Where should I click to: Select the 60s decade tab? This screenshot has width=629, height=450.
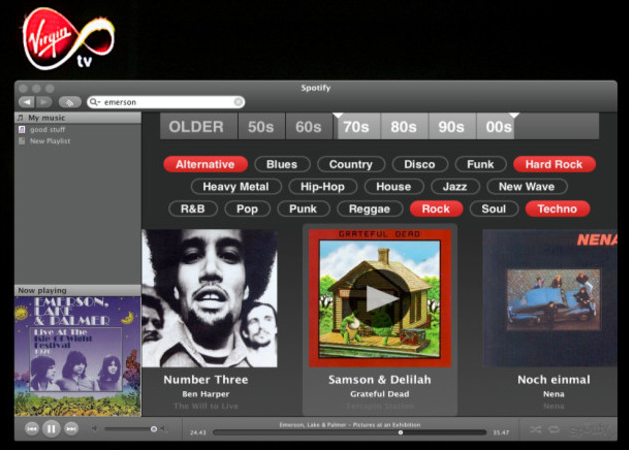click(x=308, y=127)
